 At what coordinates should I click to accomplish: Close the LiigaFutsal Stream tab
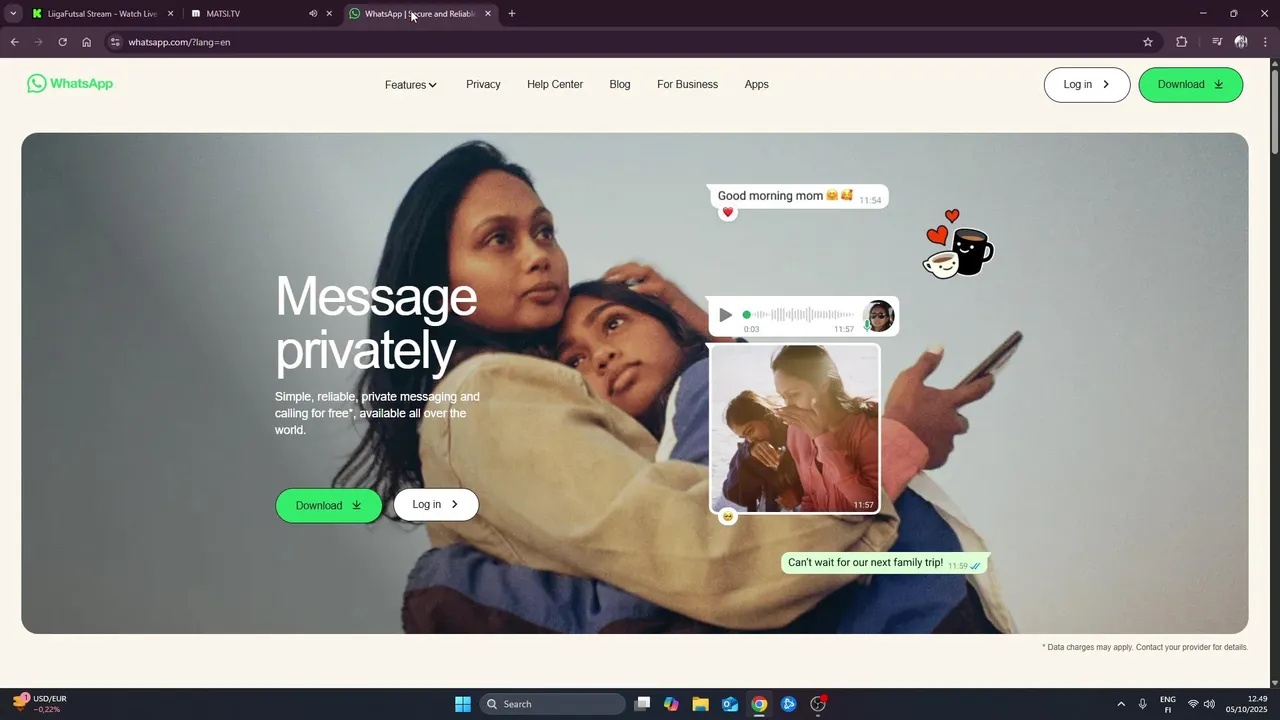170,14
